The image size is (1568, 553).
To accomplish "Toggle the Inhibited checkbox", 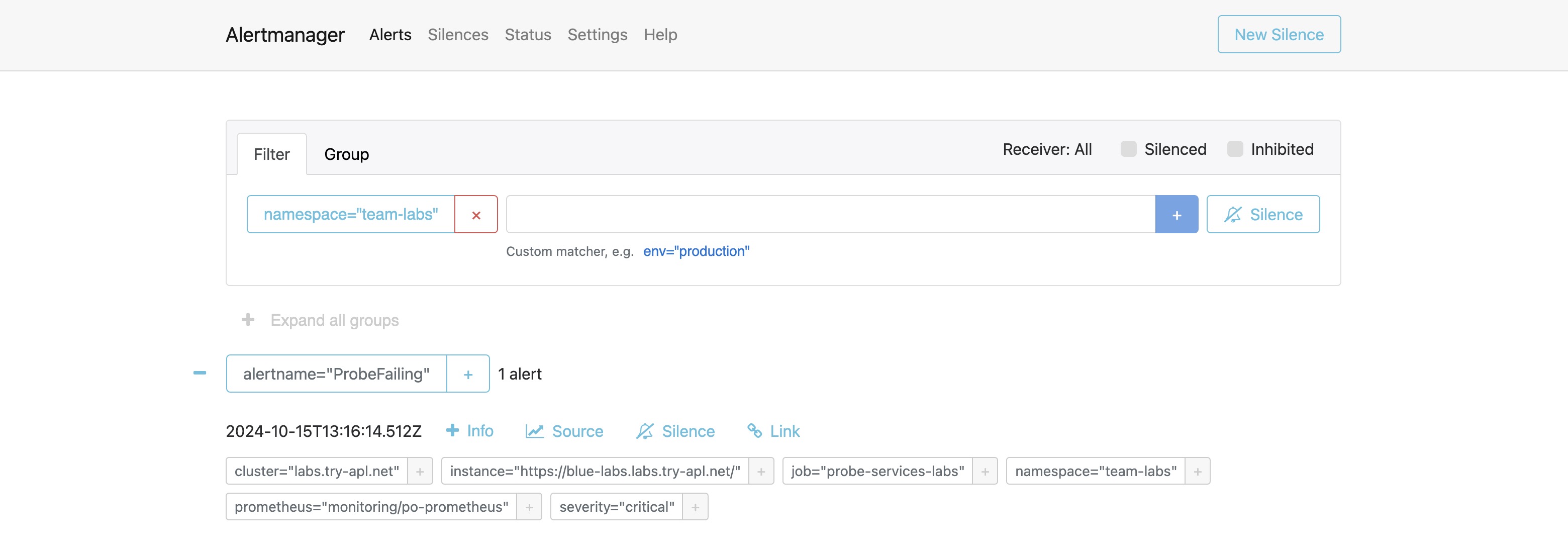I will 1235,149.
